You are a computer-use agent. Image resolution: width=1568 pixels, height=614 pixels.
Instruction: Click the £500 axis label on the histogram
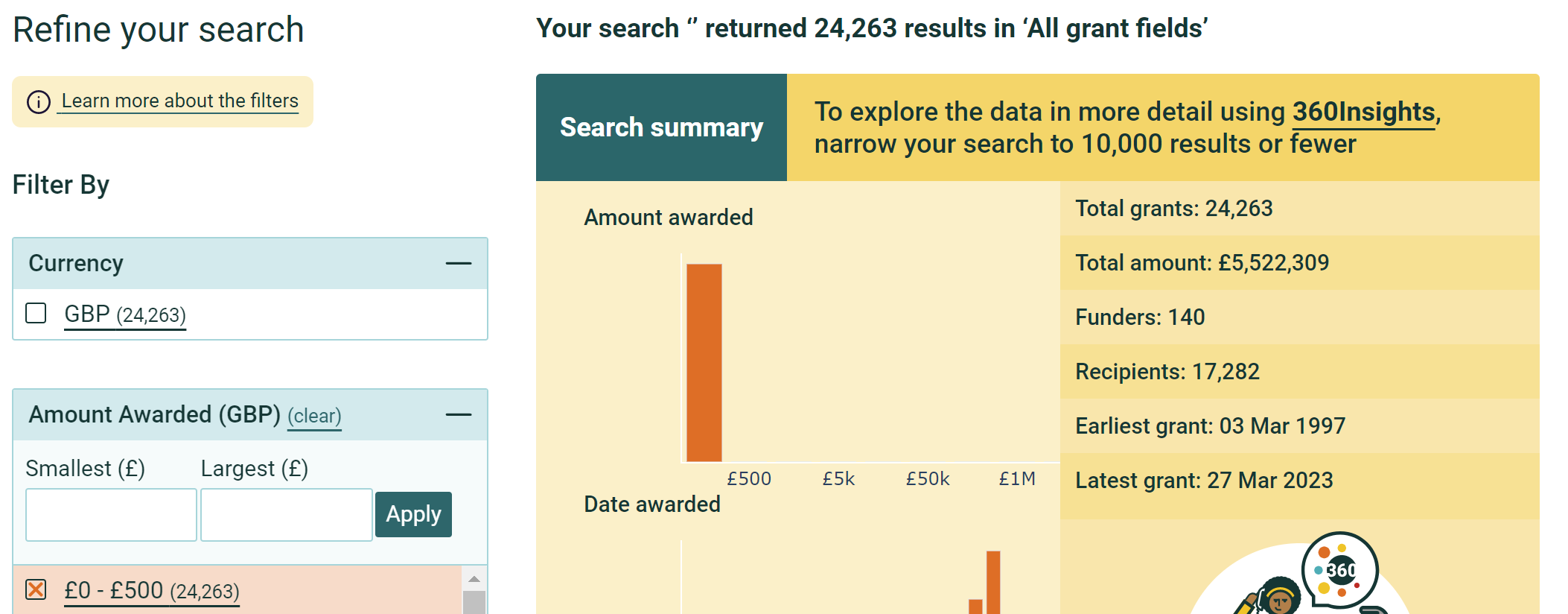[x=750, y=479]
